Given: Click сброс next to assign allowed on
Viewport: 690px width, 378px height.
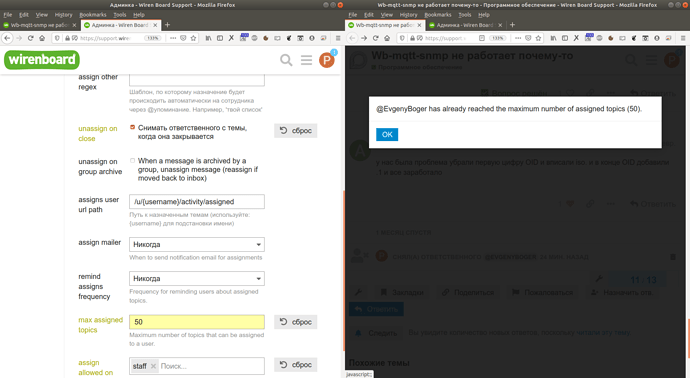Looking at the screenshot, I should click(x=296, y=365).
